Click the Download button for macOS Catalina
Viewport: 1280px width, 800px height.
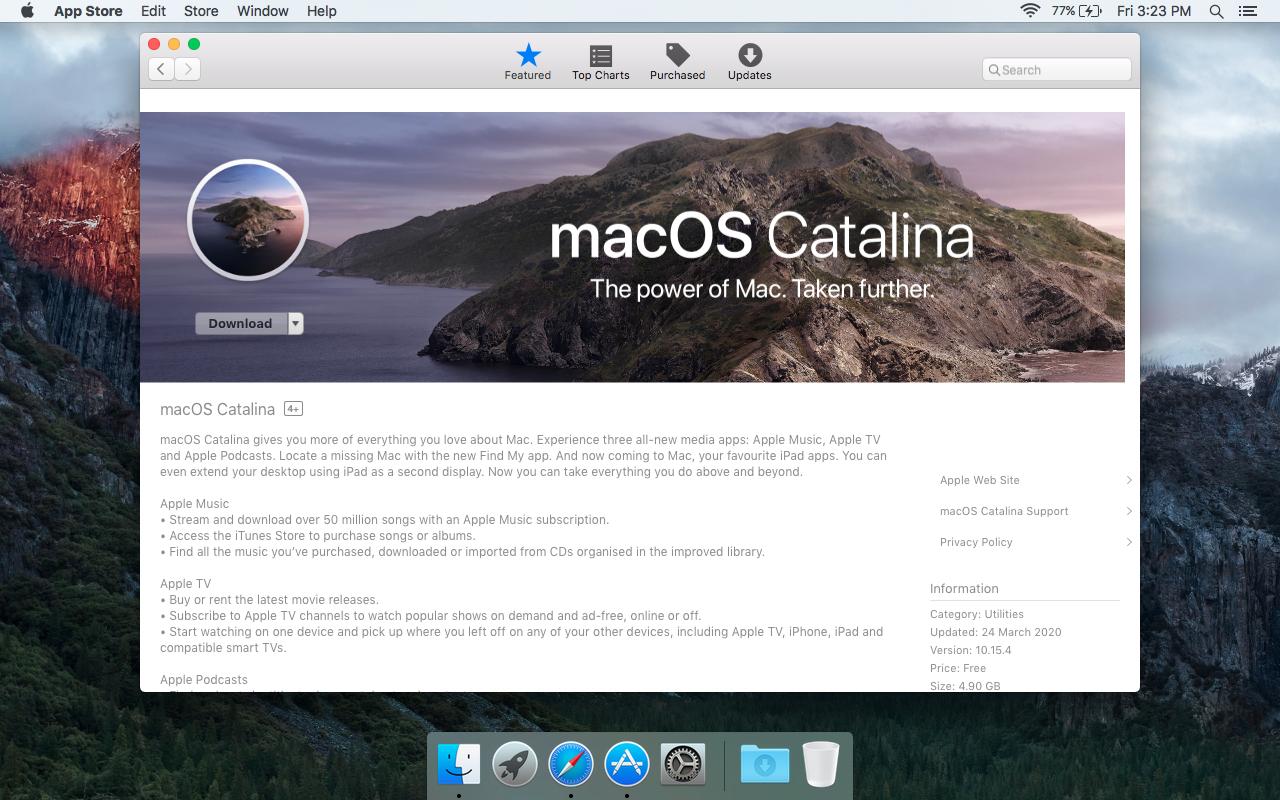coord(240,323)
